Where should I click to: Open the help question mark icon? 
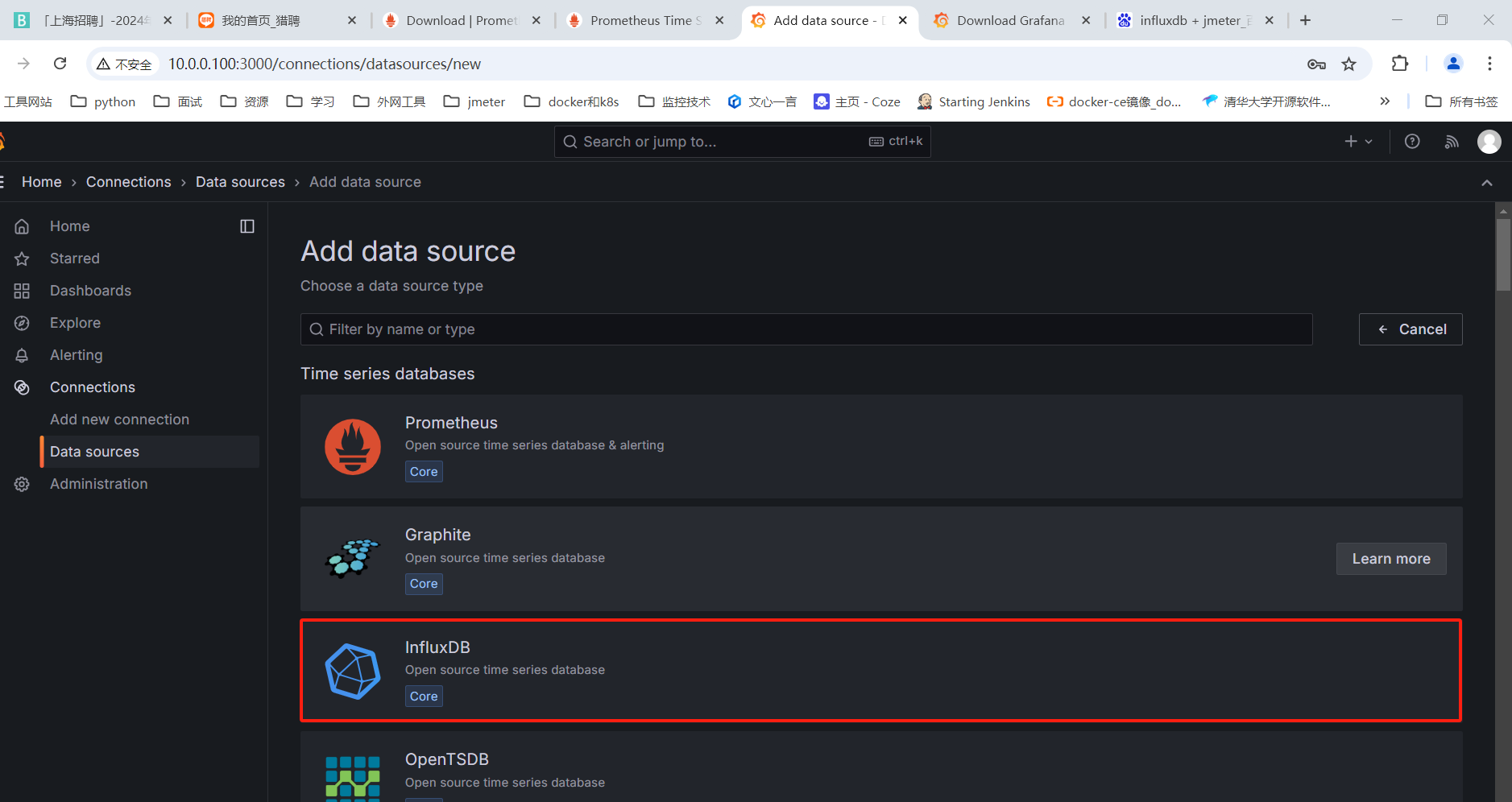[1412, 142]
